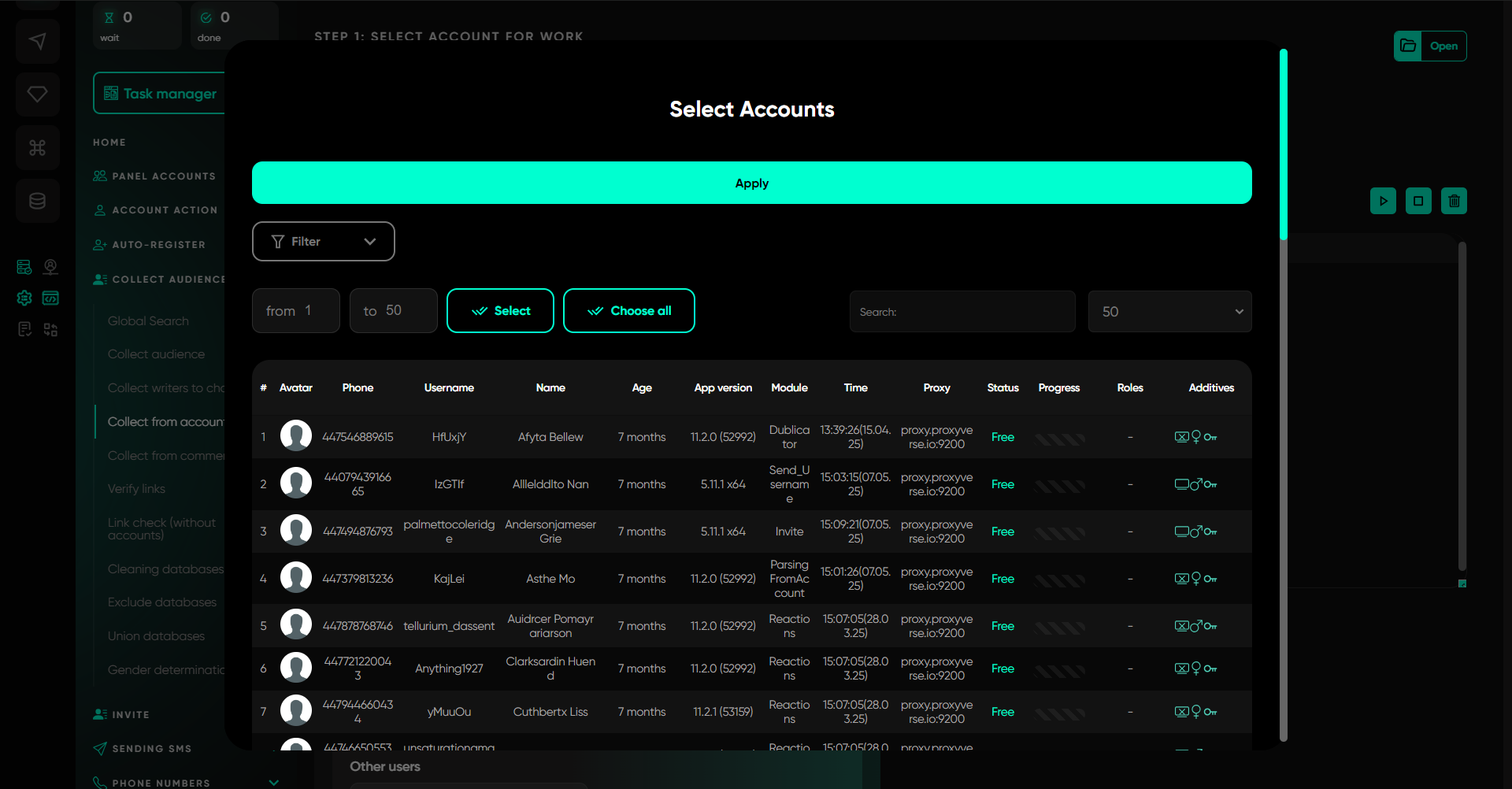
Task: Click the gear settings icon
Action: point(24,298)
